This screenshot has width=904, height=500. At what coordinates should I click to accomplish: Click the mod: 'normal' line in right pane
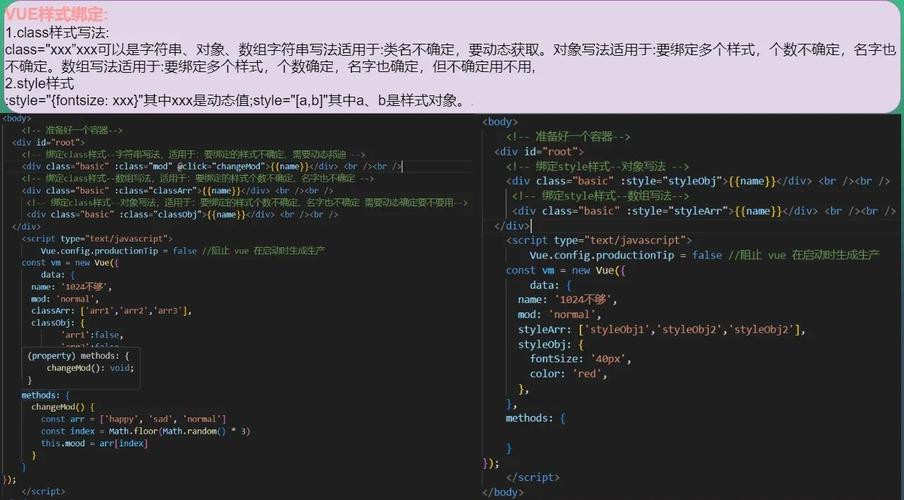point(559,314)
